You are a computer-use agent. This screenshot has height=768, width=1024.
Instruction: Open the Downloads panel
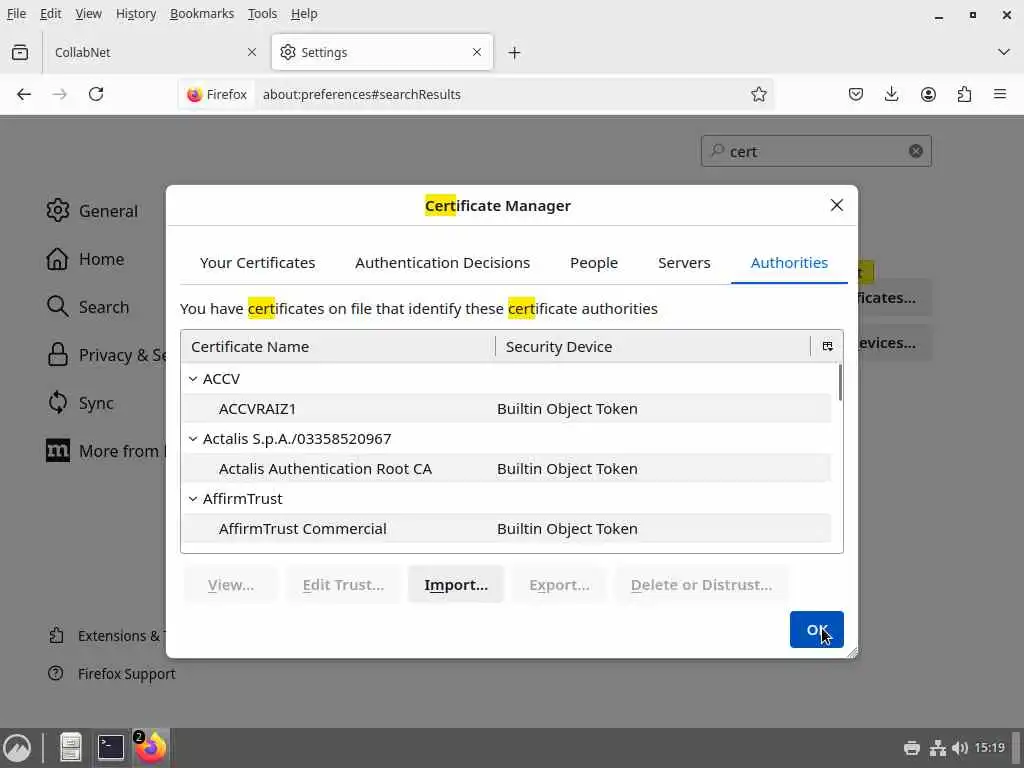tap(891, 94)
